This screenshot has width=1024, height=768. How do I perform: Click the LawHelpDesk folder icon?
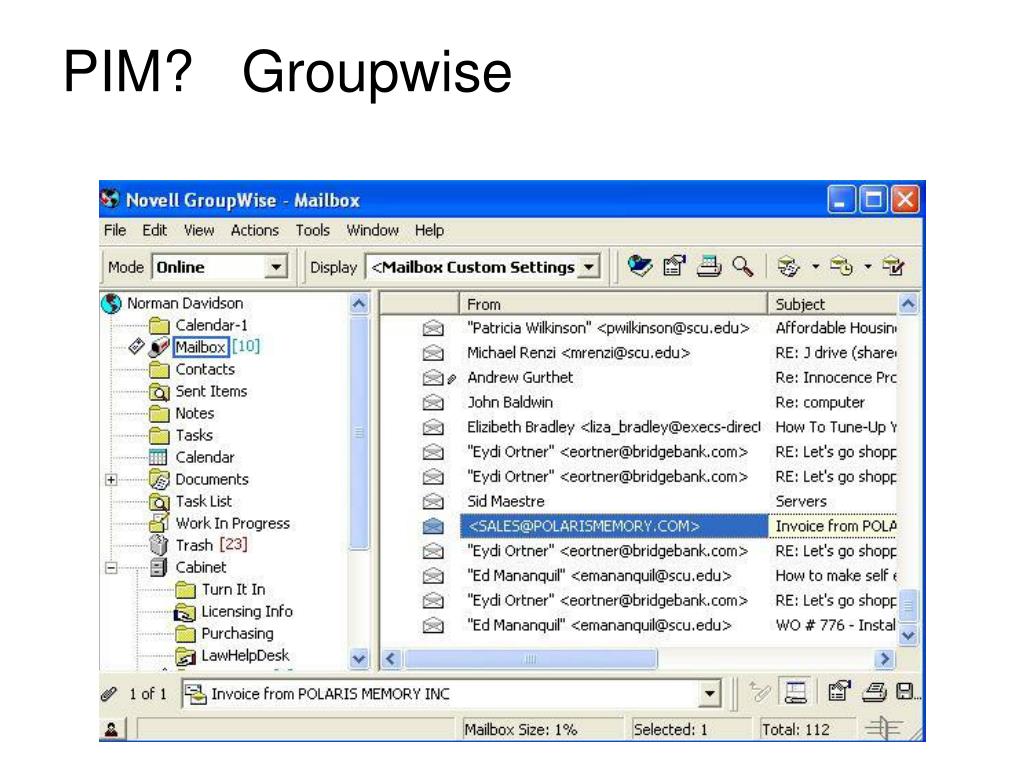[x=185, y=657]
